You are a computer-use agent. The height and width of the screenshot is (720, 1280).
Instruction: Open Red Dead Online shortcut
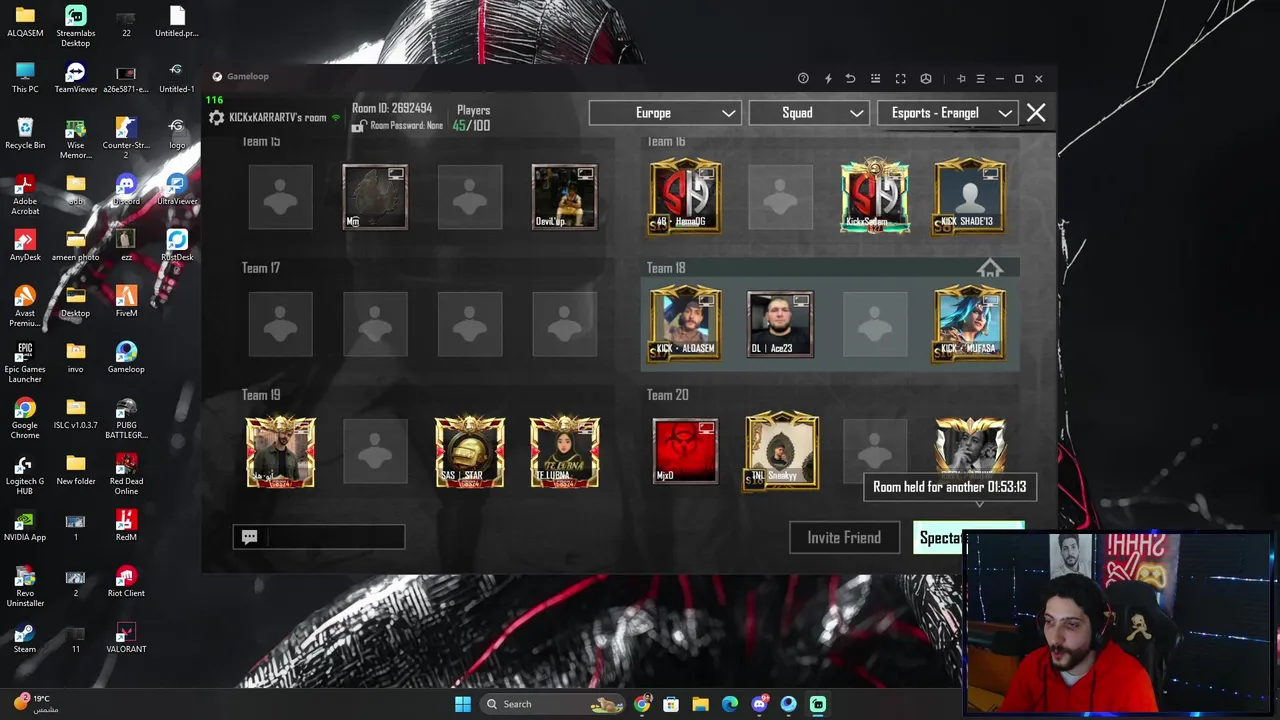click(x=126, y=474)
